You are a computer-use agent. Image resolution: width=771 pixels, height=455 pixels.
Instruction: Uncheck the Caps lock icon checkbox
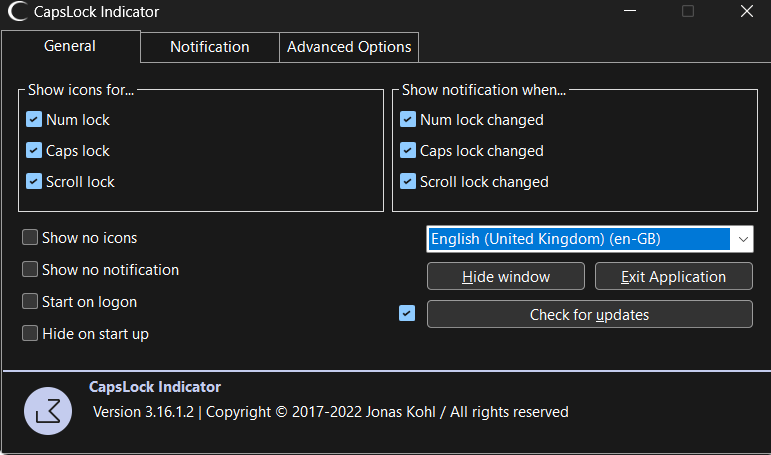(x=34, y=150)
